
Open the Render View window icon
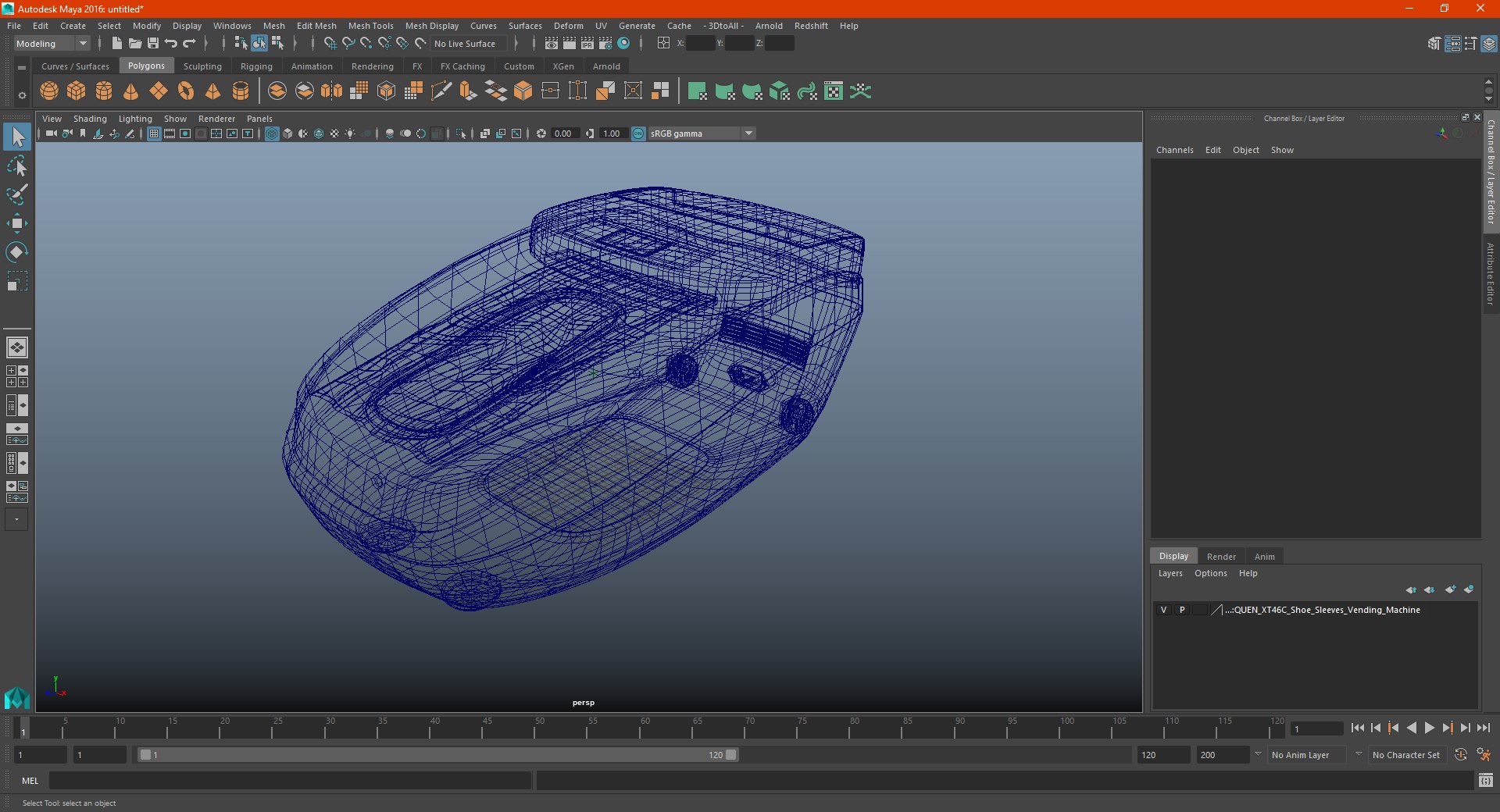click(552, 44)
